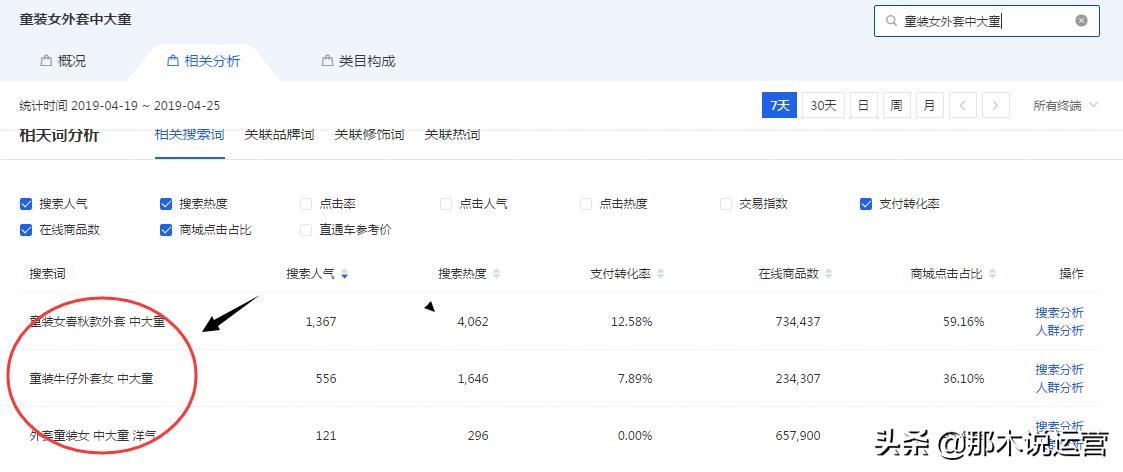Open 搜索分析 for 童装女春秋款外套 row
Image resolution: width=1123 pixels, height=472 pixels.
coord(1059,312)
